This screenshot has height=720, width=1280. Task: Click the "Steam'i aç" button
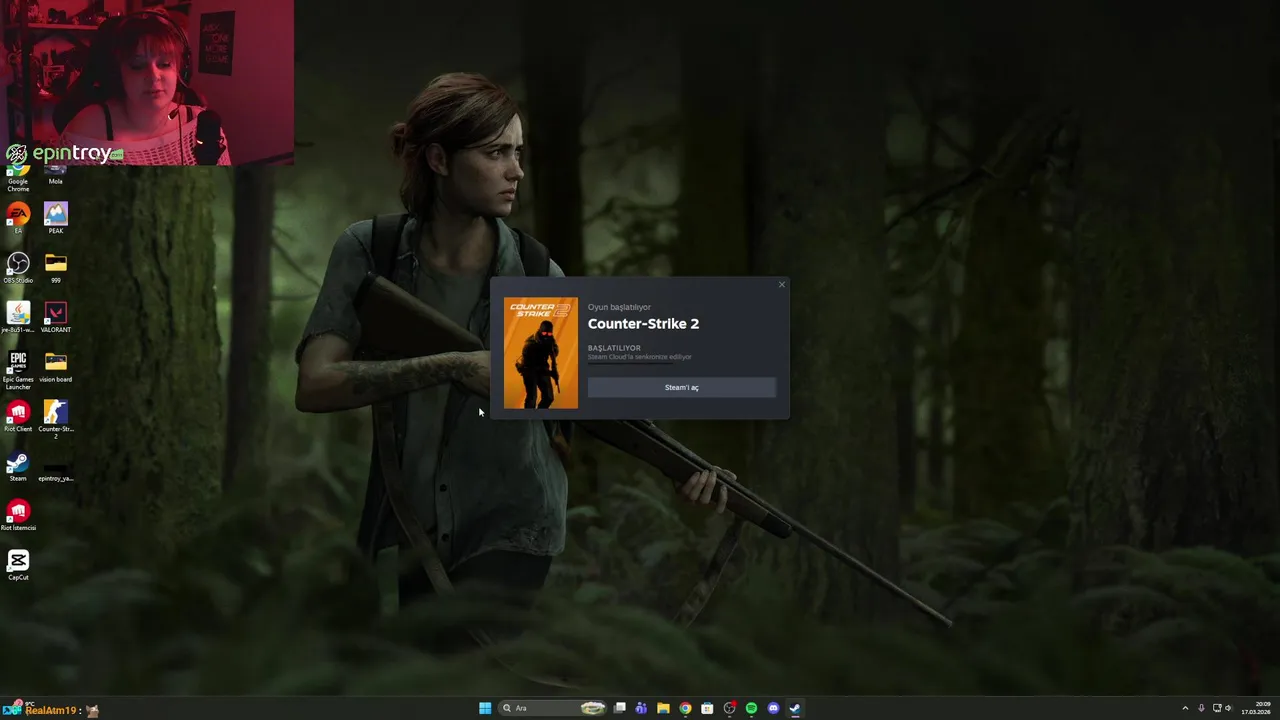point(681,387)
